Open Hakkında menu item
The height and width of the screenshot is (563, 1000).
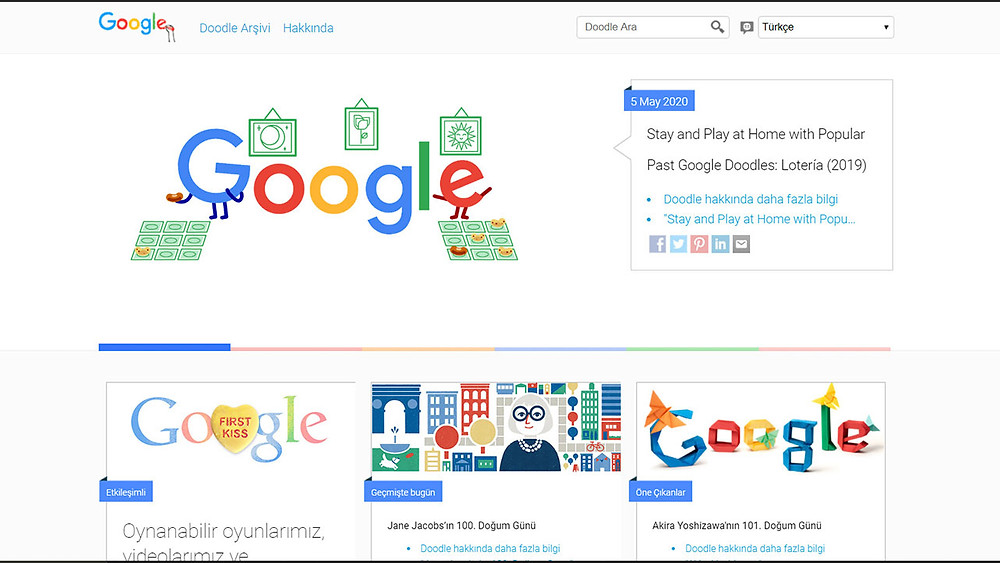(x=308, y=28)
